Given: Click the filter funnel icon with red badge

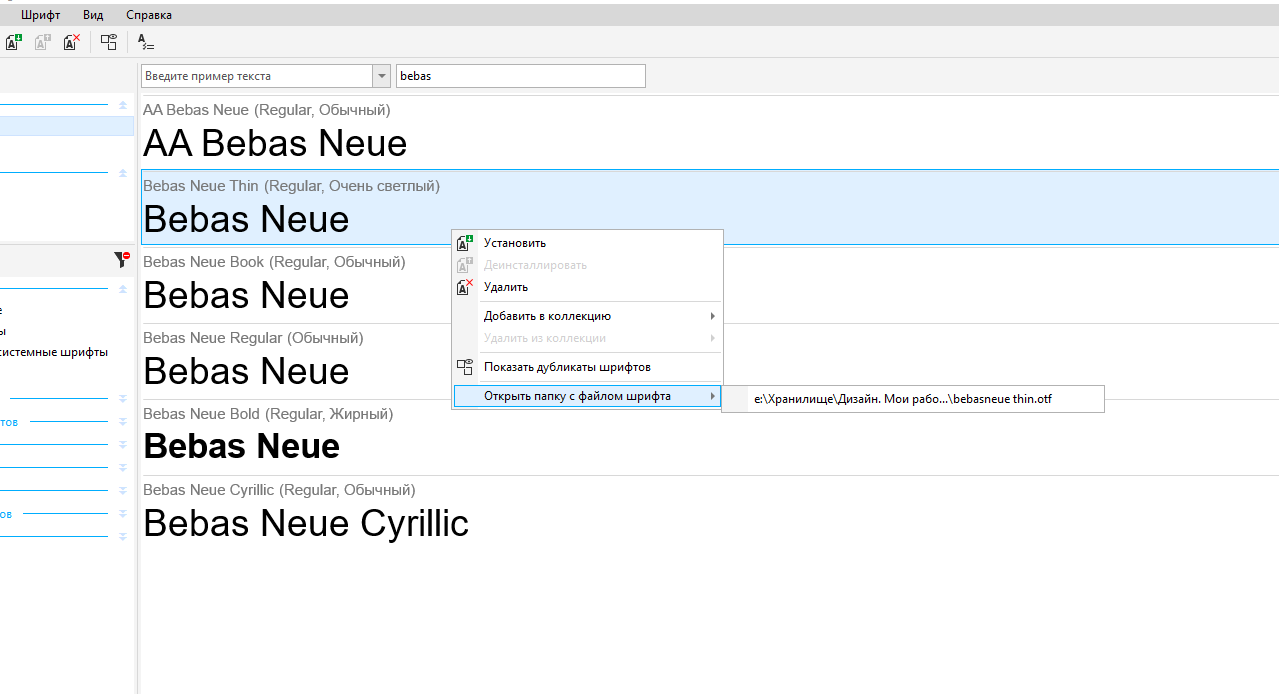Looking at the screenshot, I should click(122, 260).
